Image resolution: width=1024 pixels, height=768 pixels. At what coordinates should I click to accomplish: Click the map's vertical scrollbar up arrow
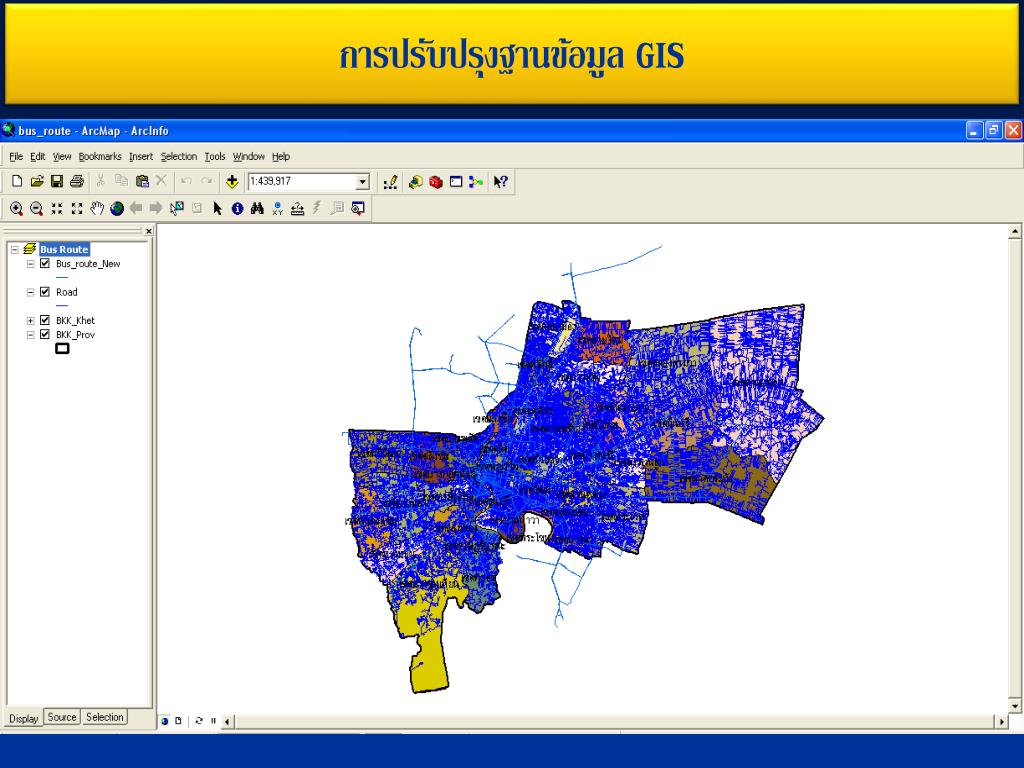click(1015, 231)
